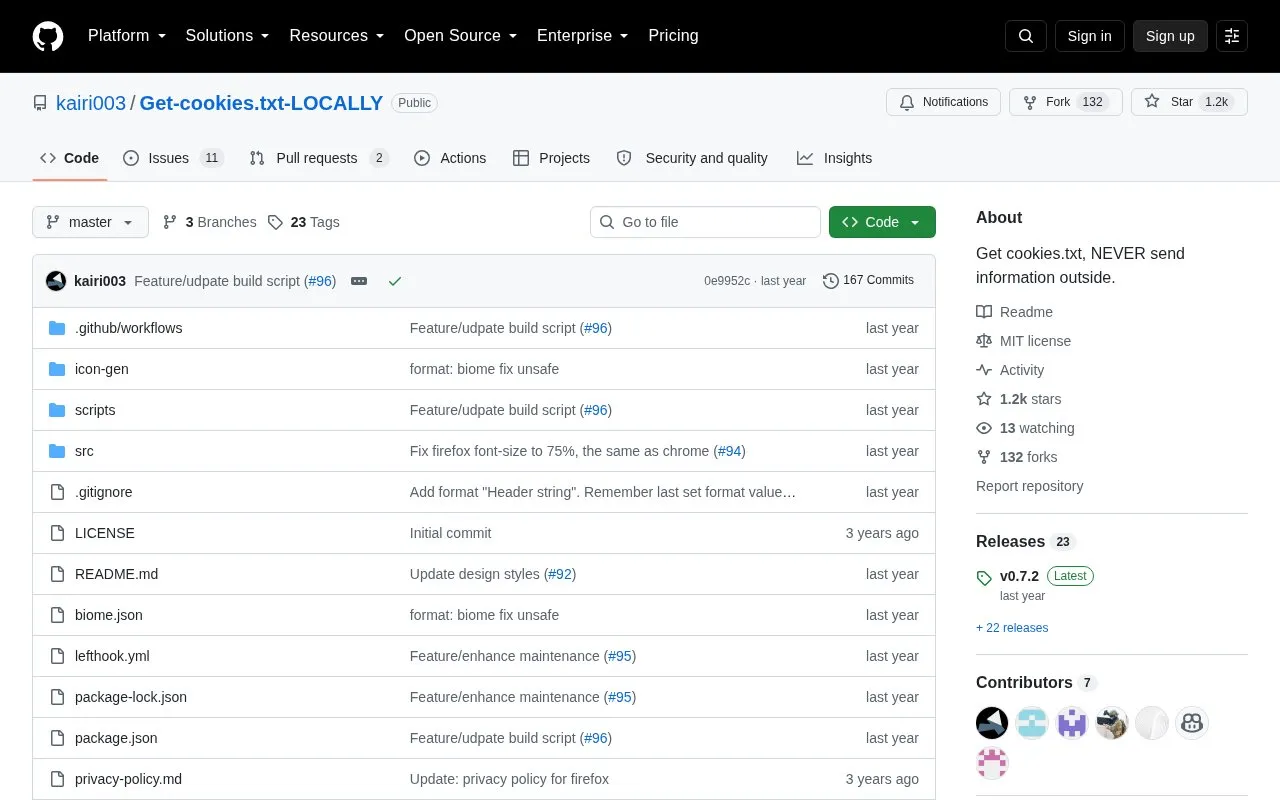
Task: Click history clock icon by 167 Commits
Action: pyautogui.click(x=830, y=281)
